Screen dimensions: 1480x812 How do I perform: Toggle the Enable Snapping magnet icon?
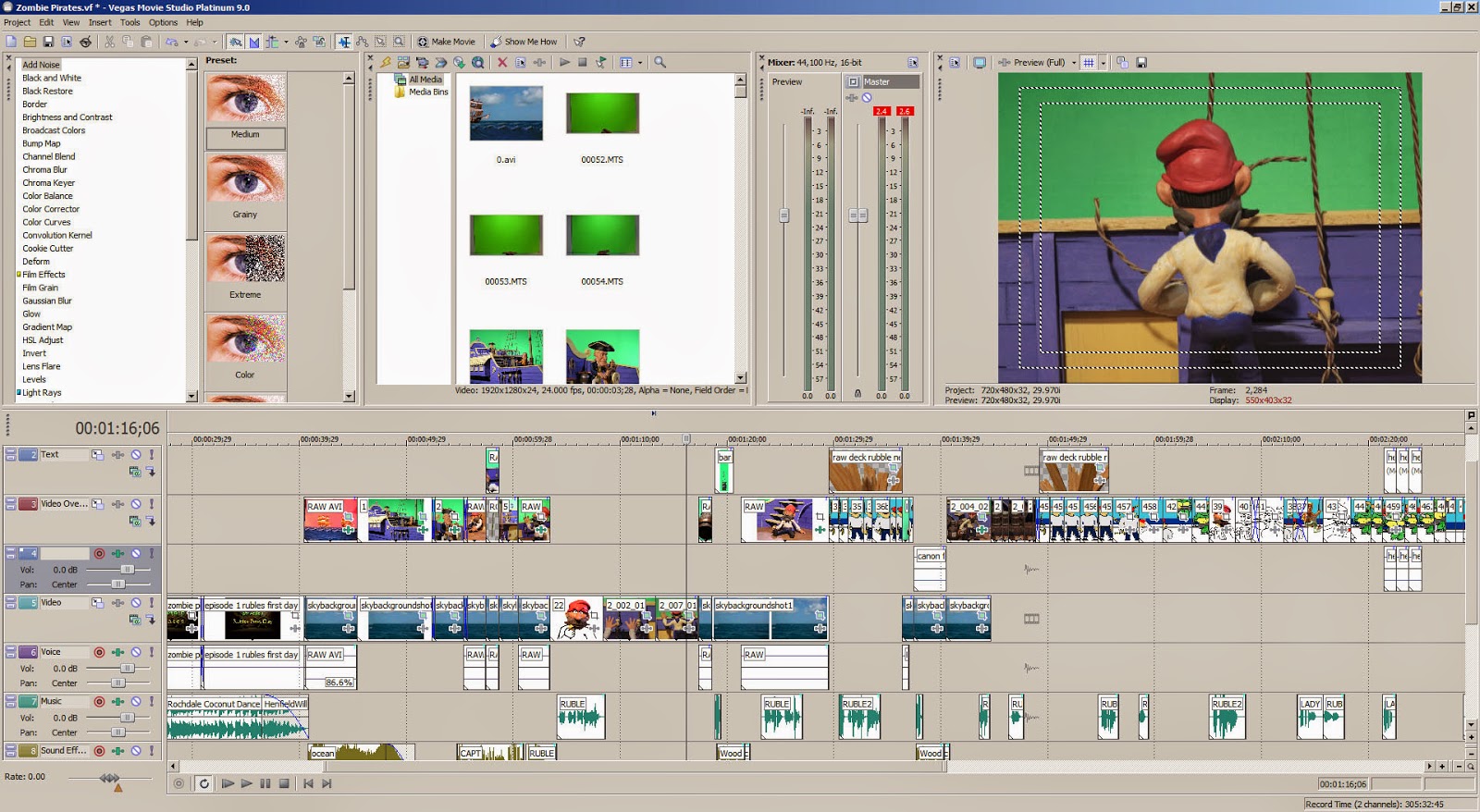236,42
